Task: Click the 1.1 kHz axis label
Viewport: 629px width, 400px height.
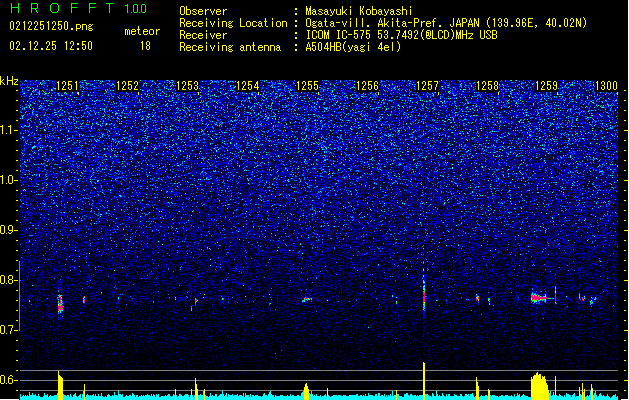Action: 8,130
